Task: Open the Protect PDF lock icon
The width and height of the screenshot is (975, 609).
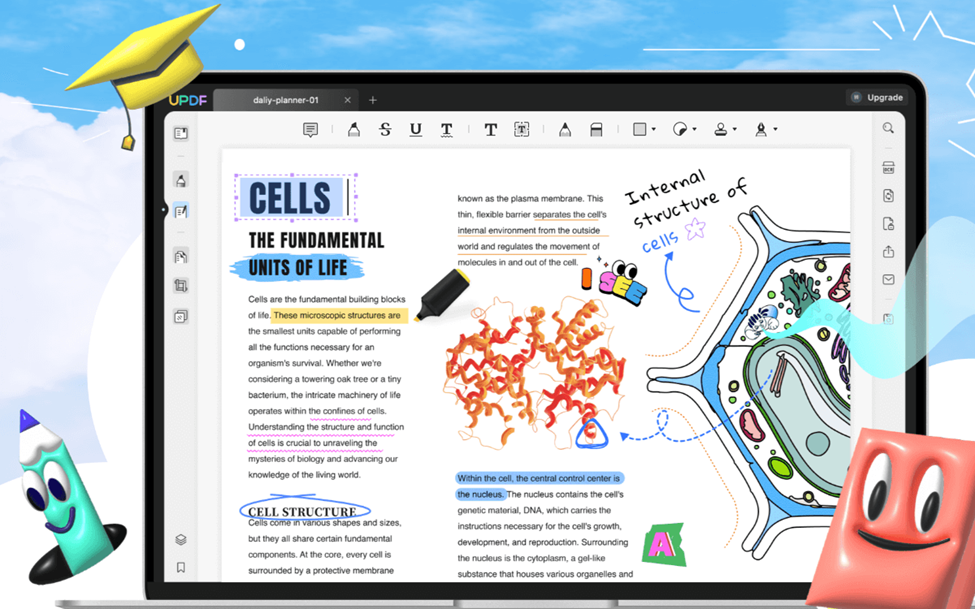Action: 889,224
